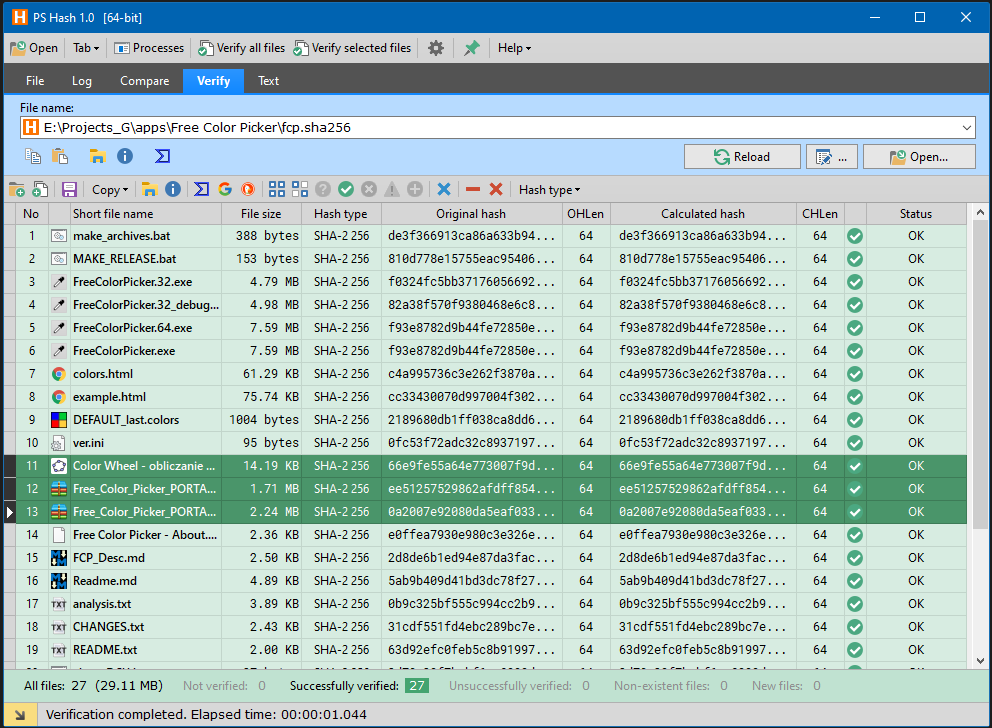Viewport: 992px width, 728px height.
Task: Click the Original hash column header
Action: point(471,214)
